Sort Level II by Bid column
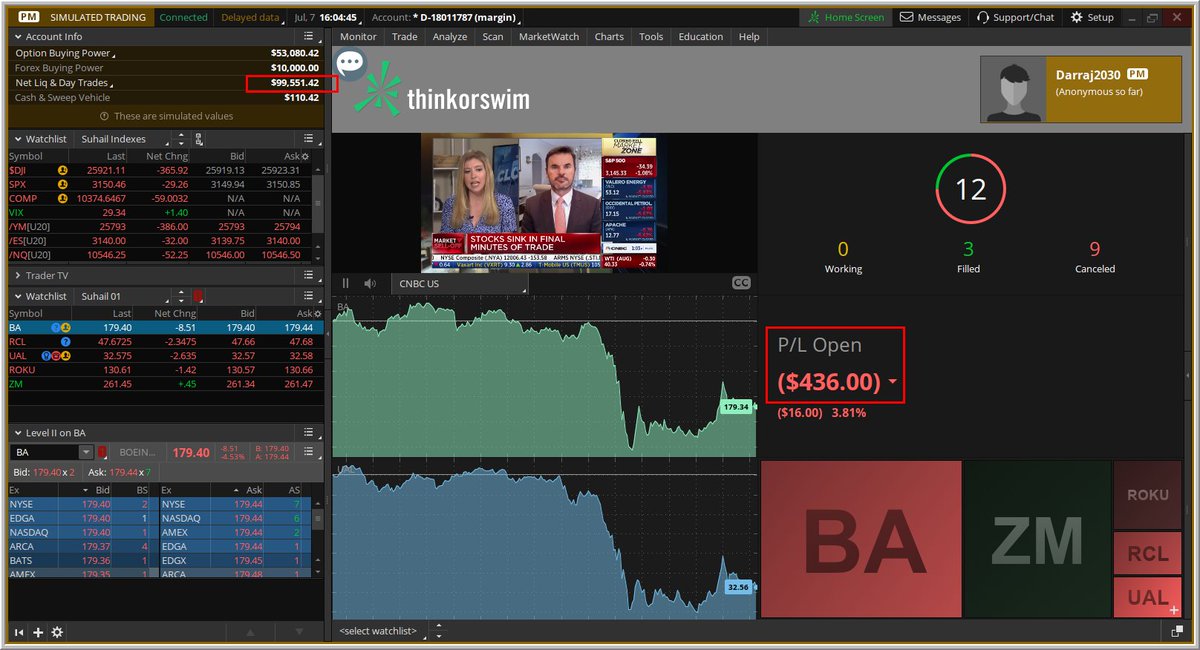1200x650 pixels. [103, 490]
